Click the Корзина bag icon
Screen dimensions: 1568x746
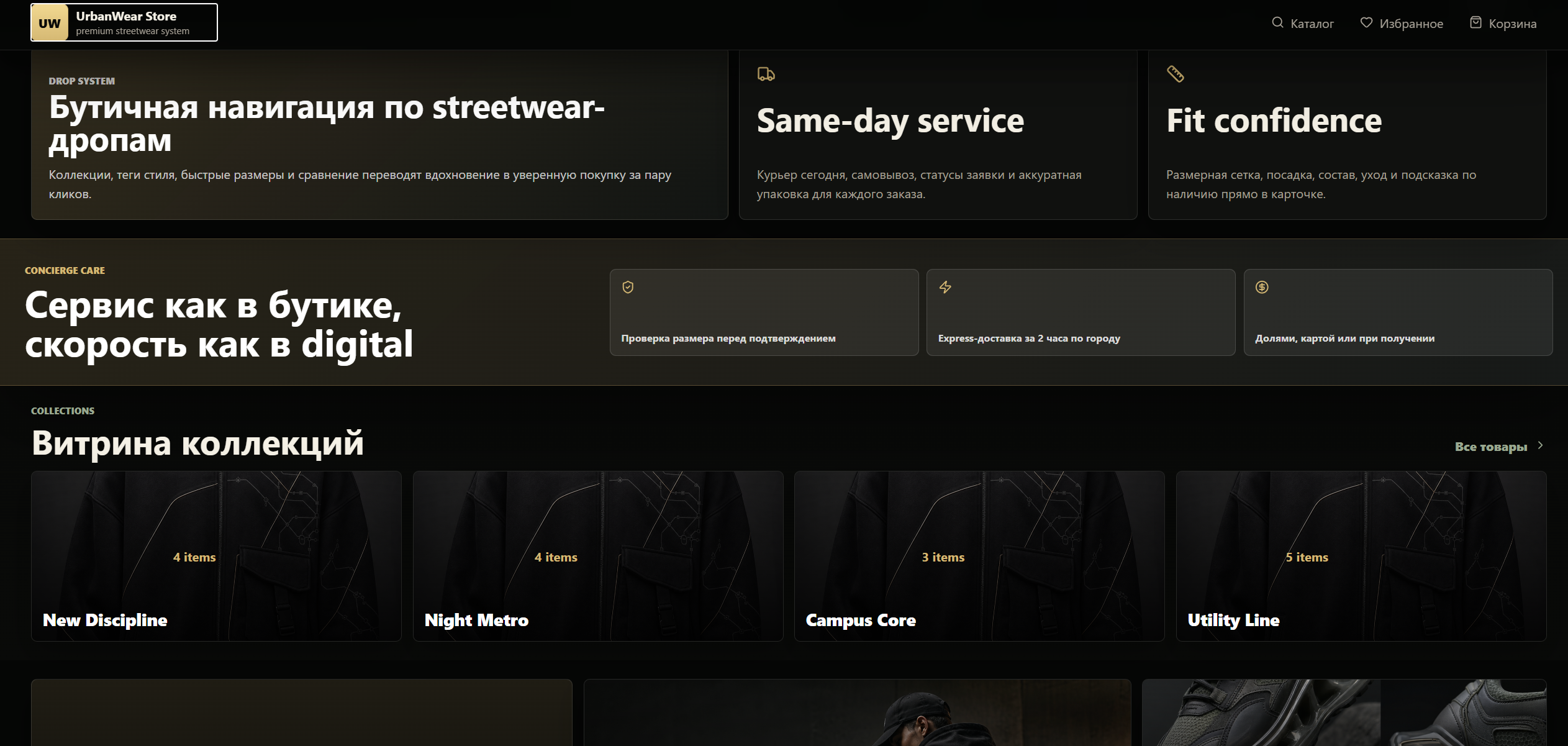[1475, 23]
